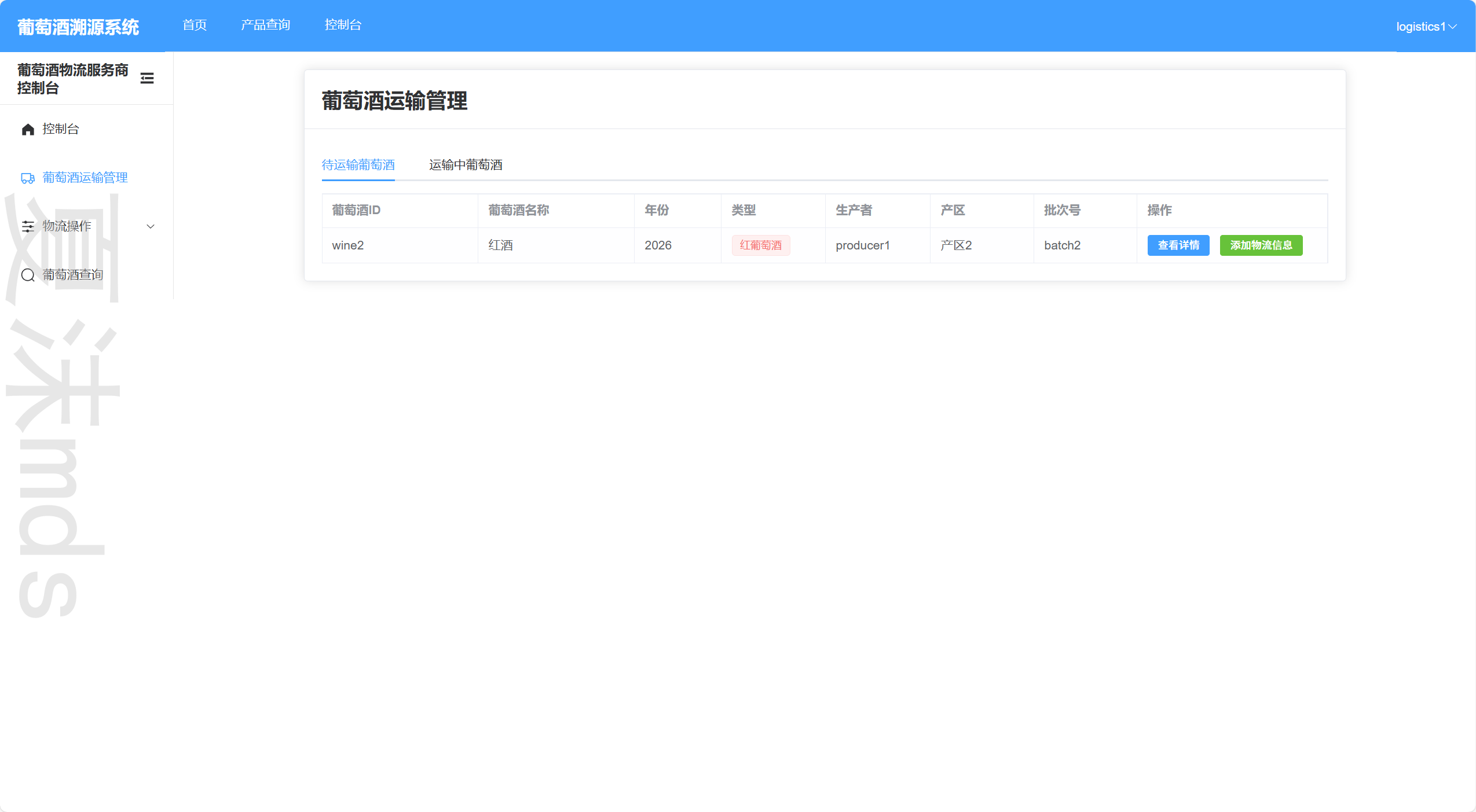
Task: Click the 红葡萄酒 type tag
Action: pyautogui.click(x=760, y=245)
